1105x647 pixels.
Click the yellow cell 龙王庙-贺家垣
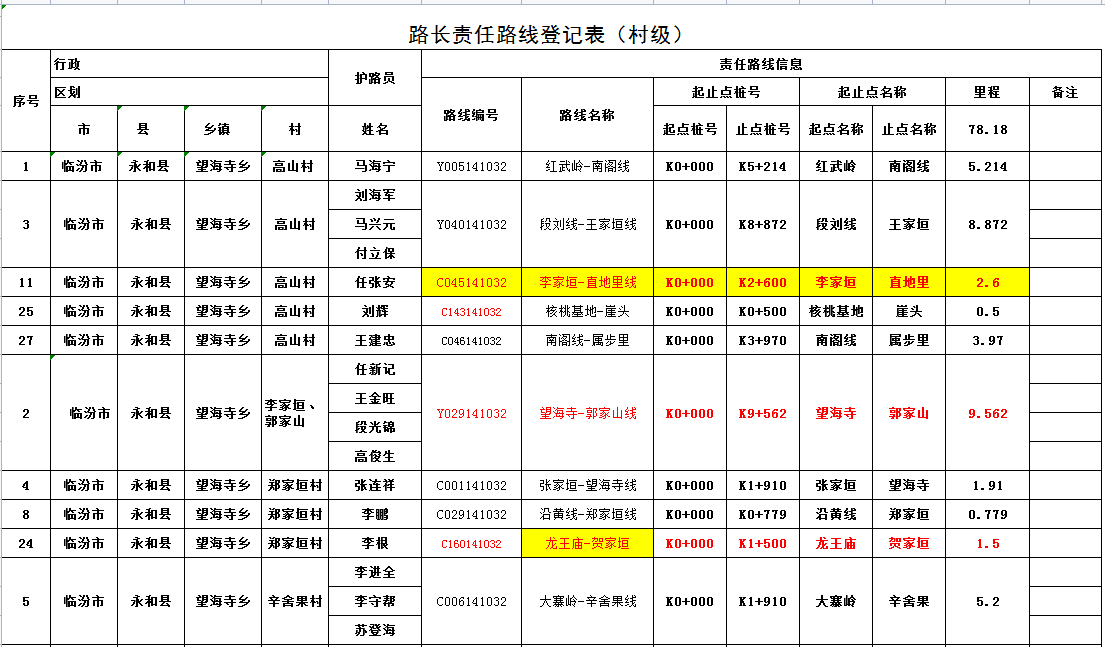click(587, 544)
